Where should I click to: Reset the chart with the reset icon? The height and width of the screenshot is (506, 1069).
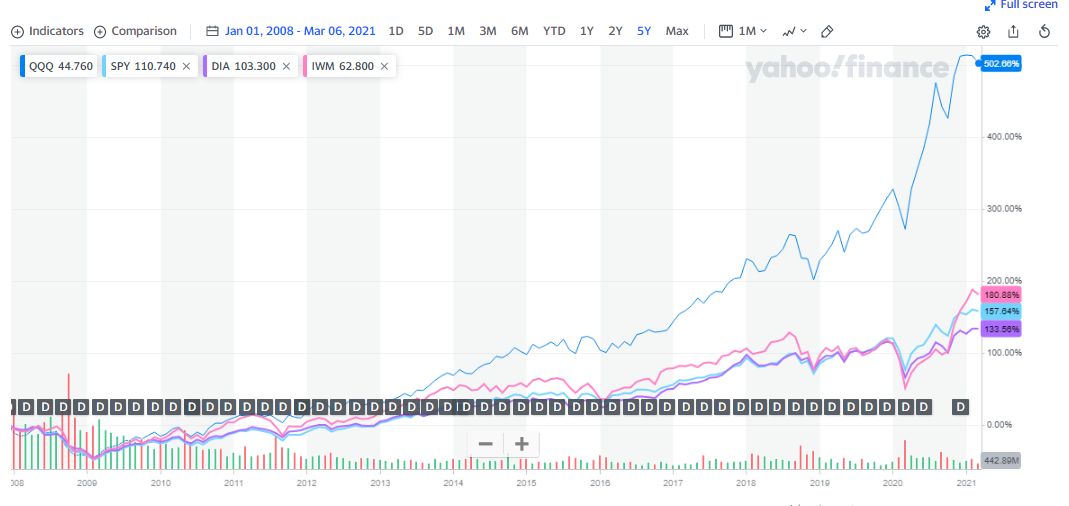pos(1044,31)
